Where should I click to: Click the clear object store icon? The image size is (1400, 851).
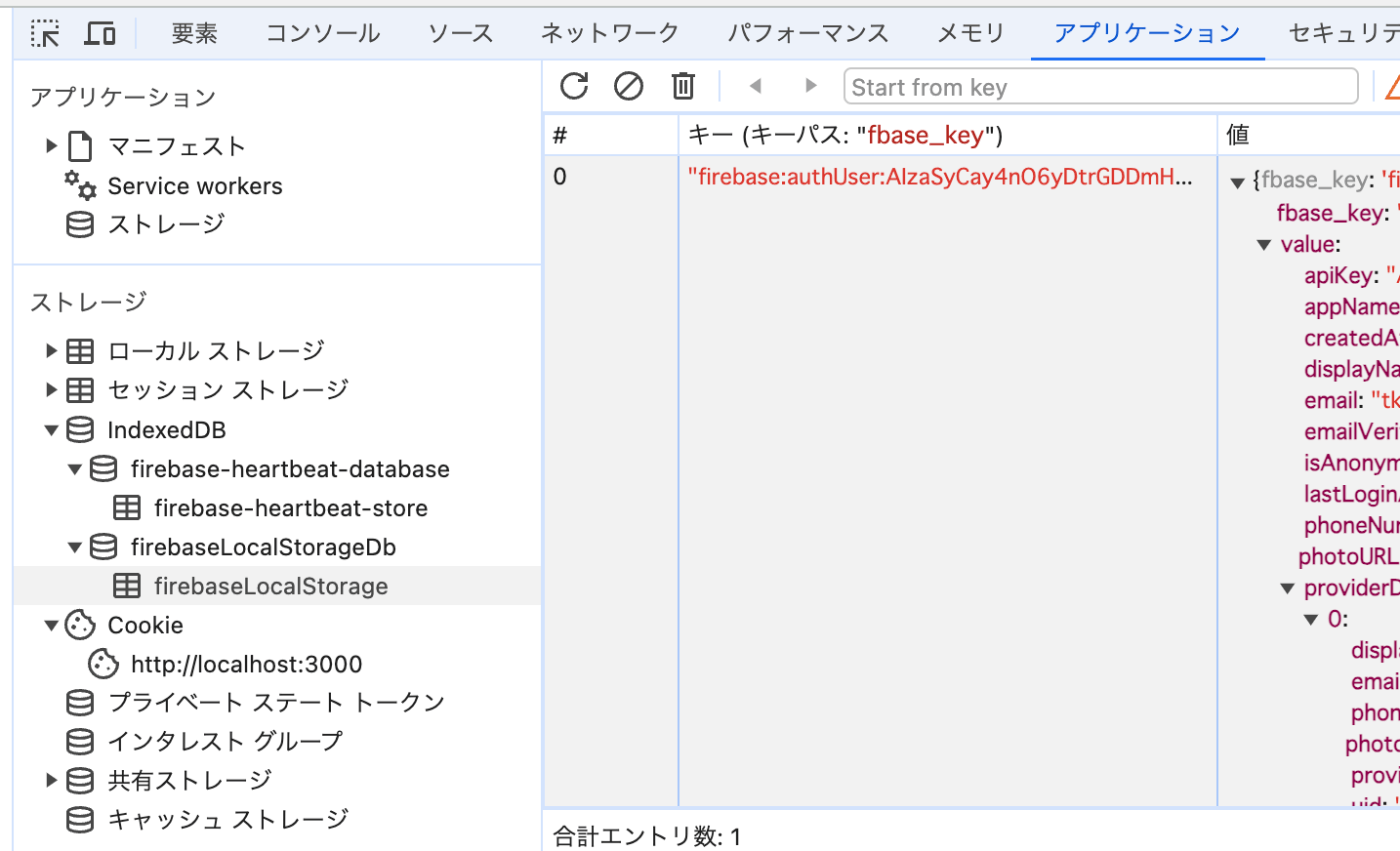[x=628, y=86]
